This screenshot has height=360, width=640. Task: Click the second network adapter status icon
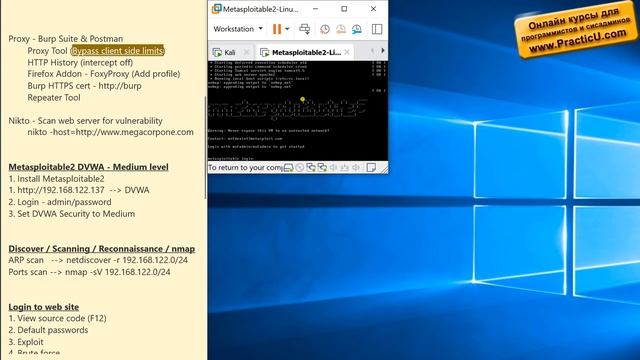(x=322, y=167)
